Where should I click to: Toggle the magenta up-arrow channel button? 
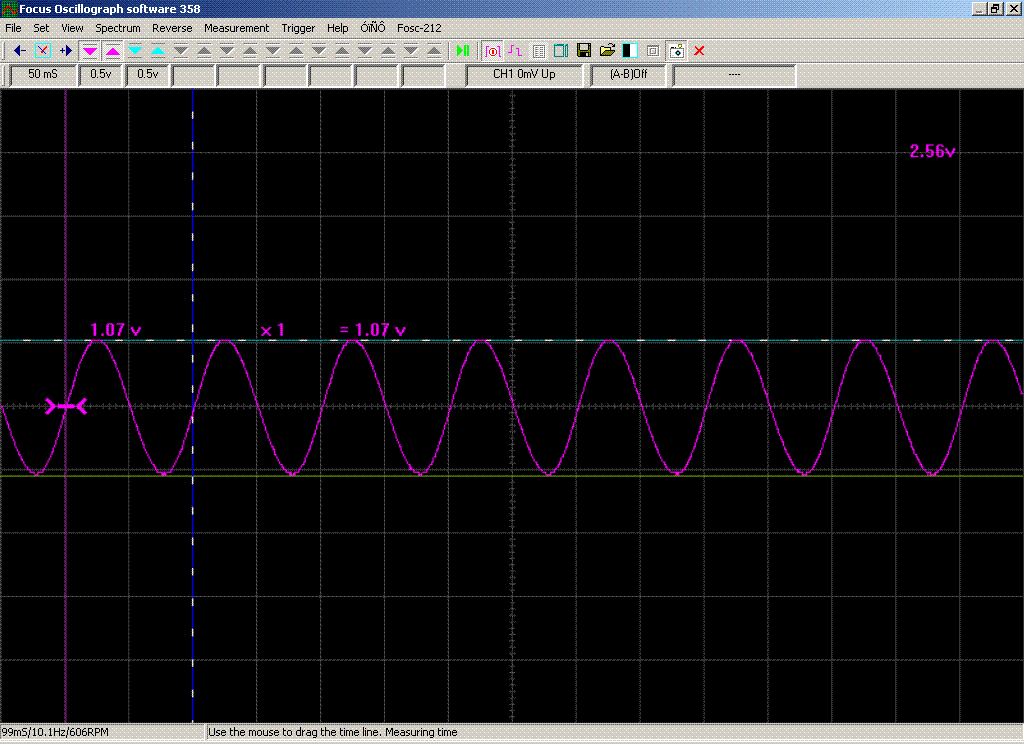[x=113, y=50]
